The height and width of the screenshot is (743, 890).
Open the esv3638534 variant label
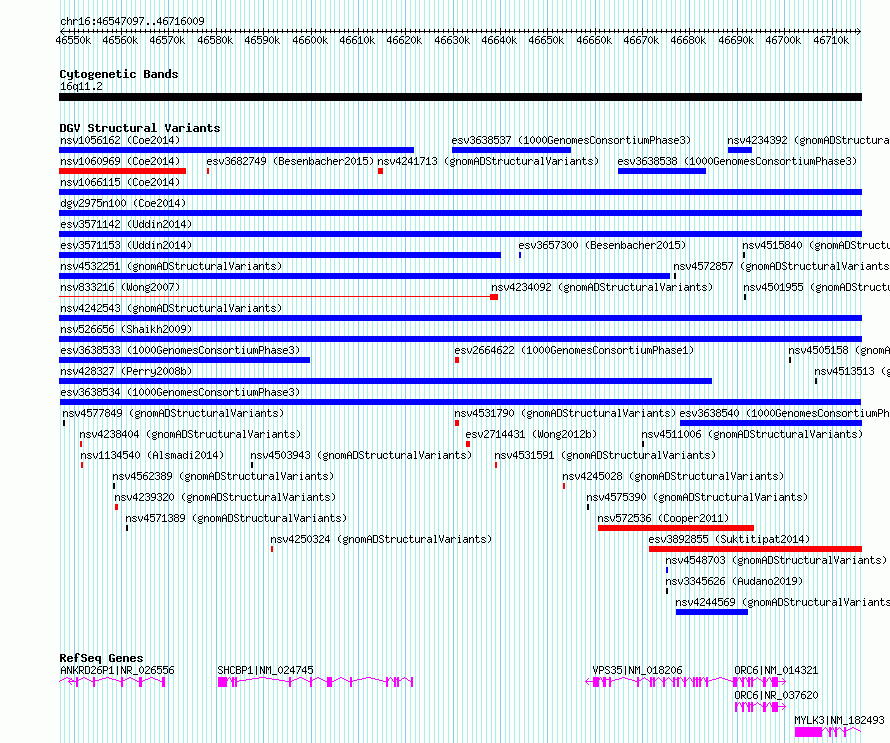(180, 392)
